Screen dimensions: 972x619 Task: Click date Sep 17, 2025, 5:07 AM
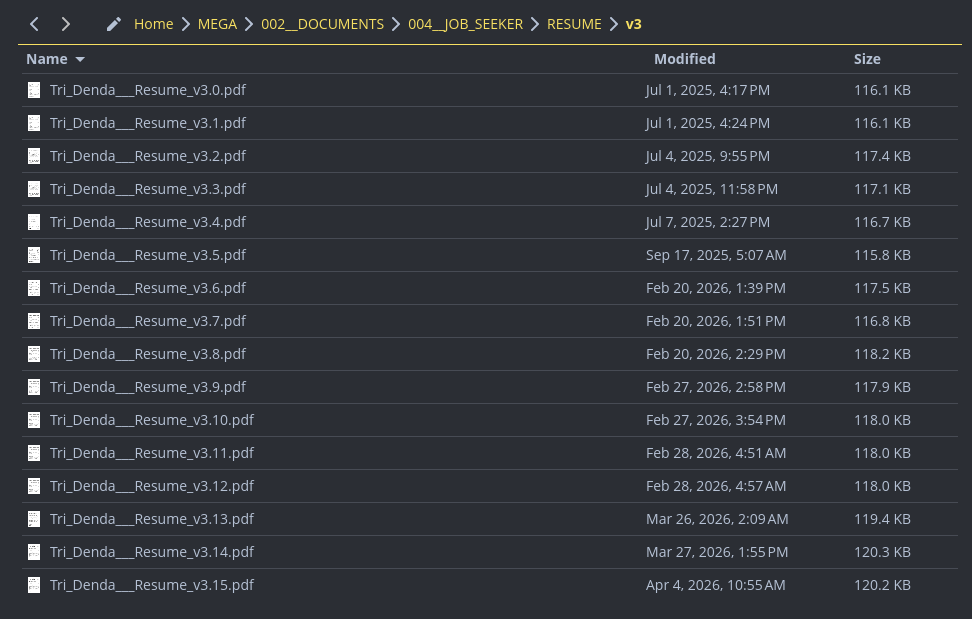point(716,255)
